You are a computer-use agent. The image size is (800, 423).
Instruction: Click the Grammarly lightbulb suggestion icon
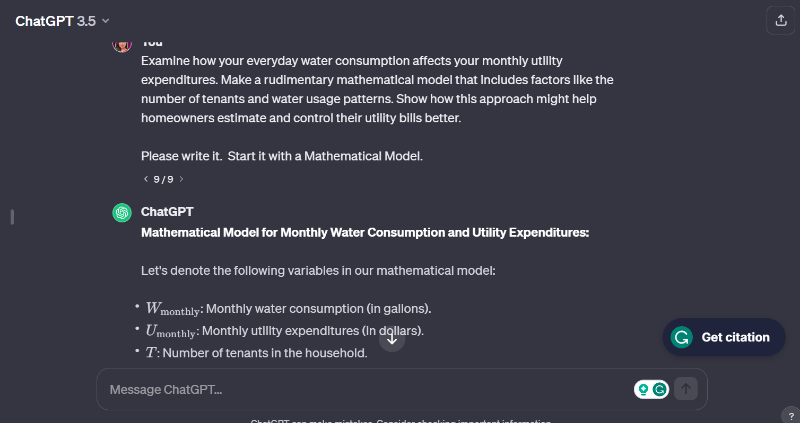click(644, 389)
